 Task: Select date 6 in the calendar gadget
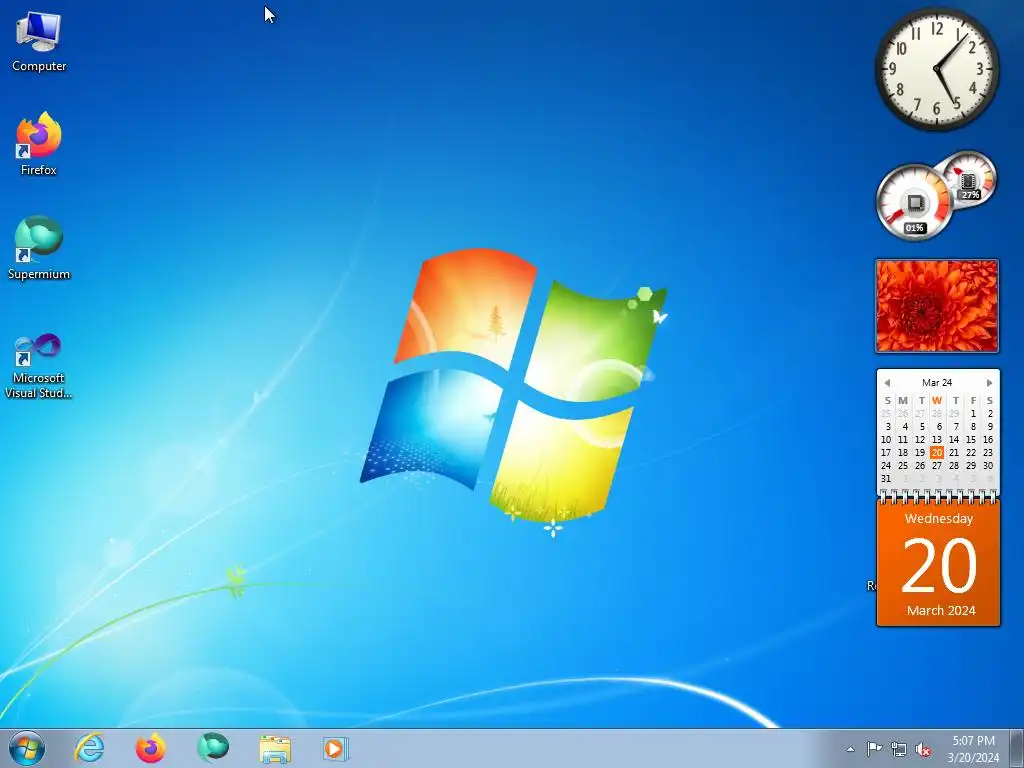pyautogui.click(x=939, y=426)
